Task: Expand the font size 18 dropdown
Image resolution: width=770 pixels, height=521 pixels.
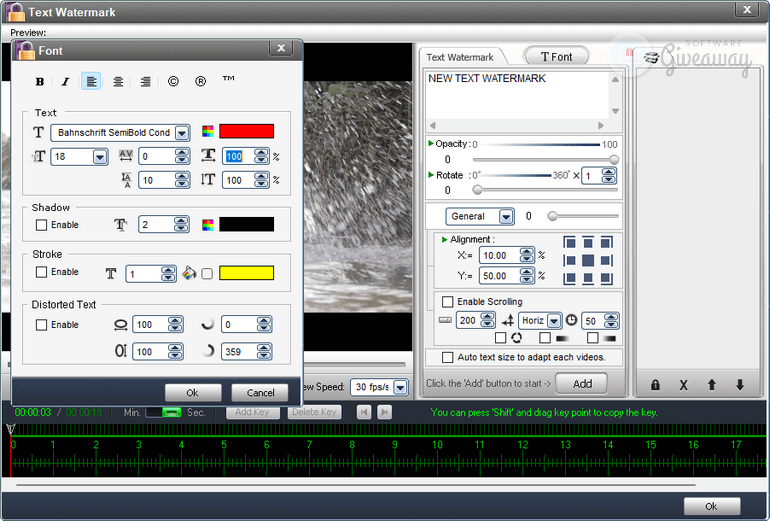Action: coord(99,156)
